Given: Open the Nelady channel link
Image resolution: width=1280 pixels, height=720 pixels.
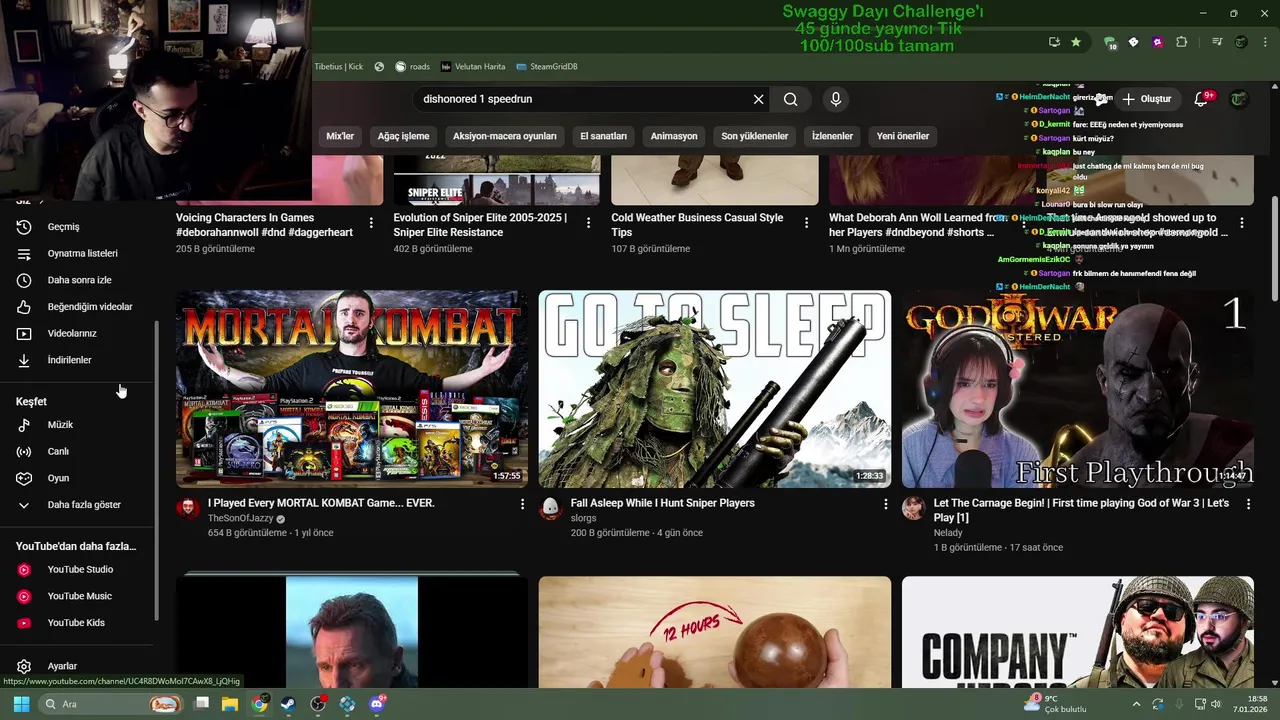Looking at the screenshot, I should (949, 533).
